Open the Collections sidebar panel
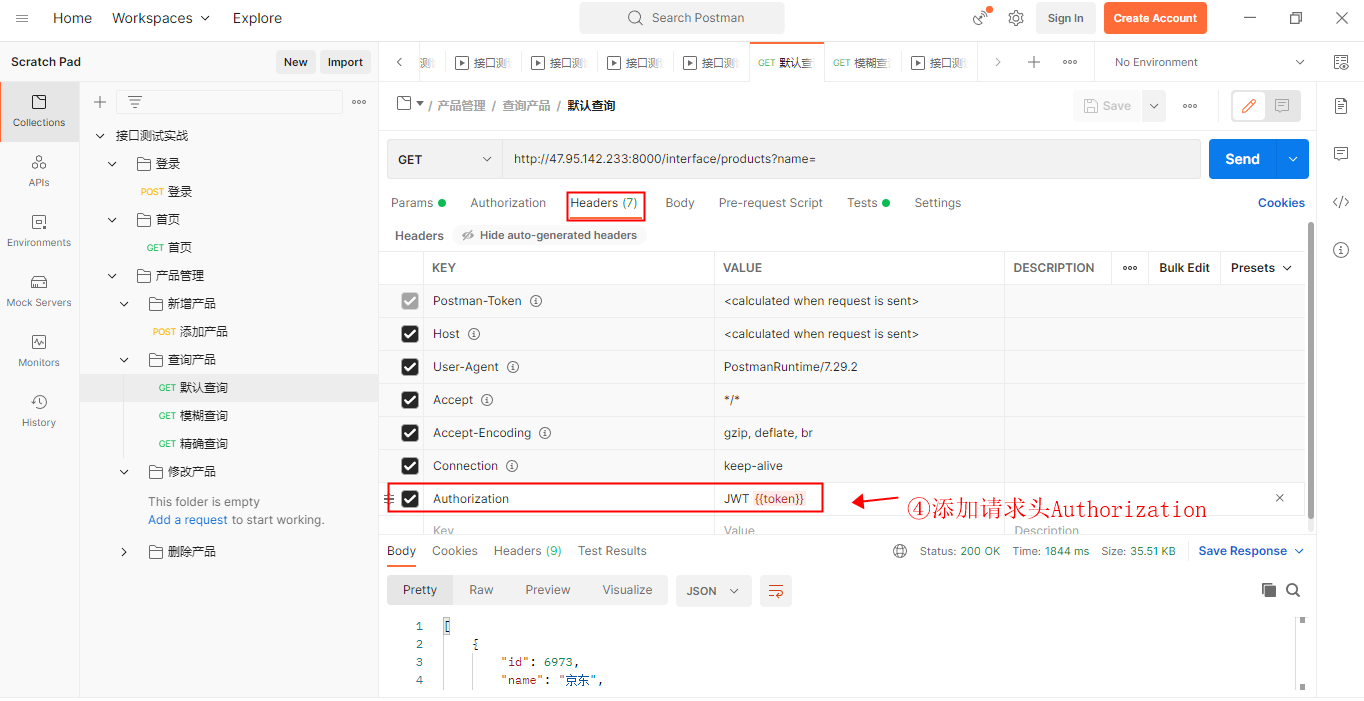The width and height of the screenshot is (1364, 701). pos(39,111)
